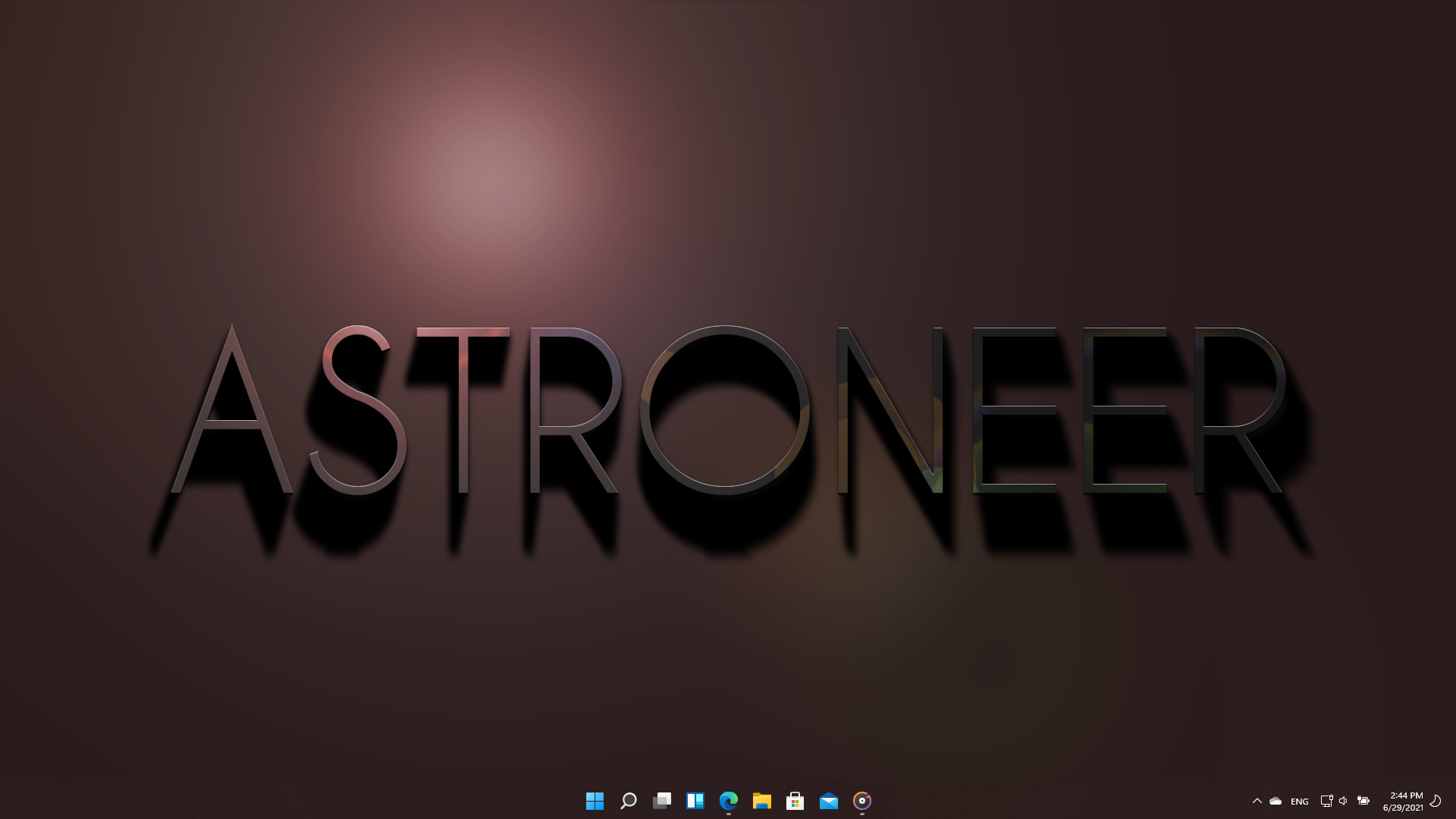Open clock showing 2:44 PM calendar
The width and height of the screenshot is (1456, 819).
[x=1403, y=802]
